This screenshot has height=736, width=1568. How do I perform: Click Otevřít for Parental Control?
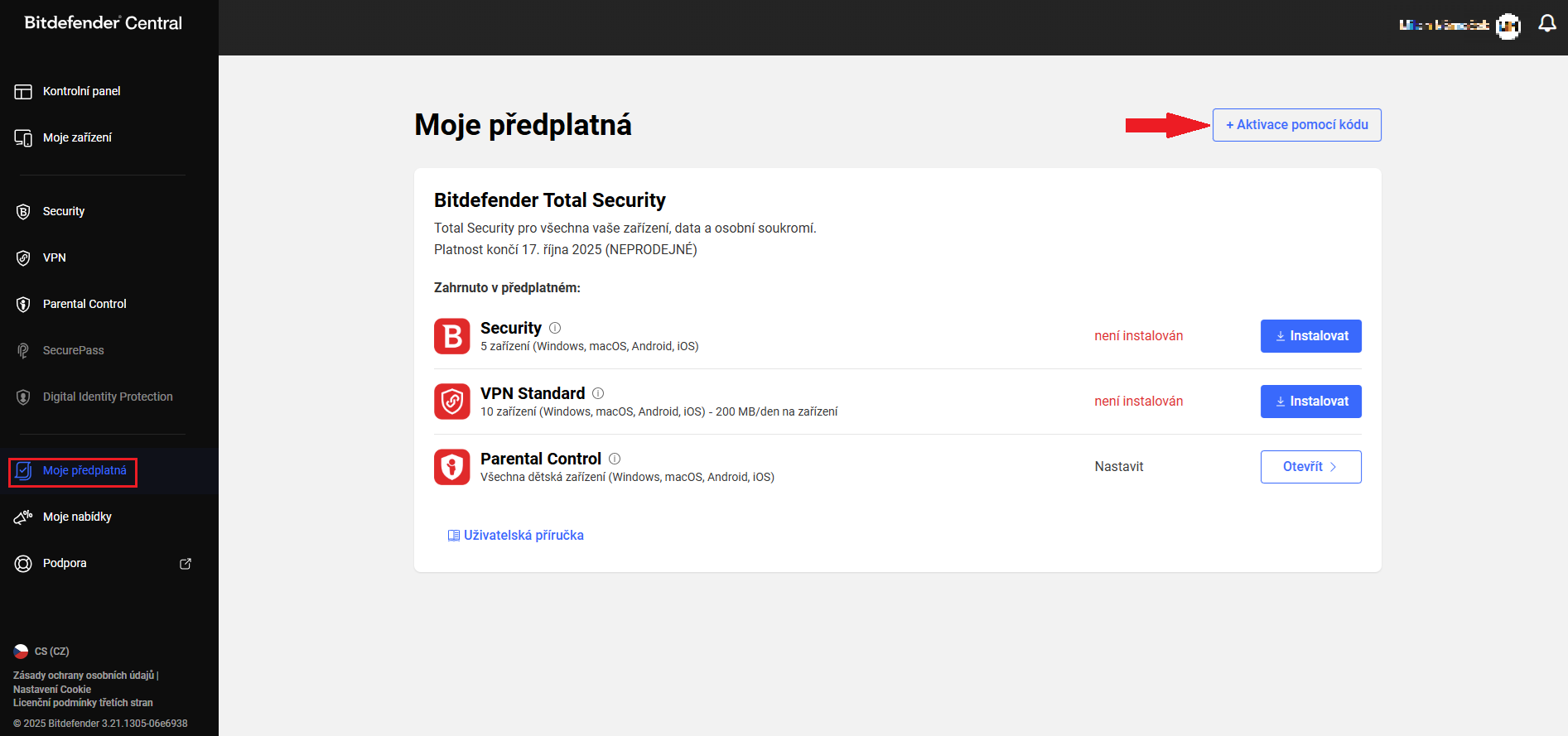coord(1311,467)
